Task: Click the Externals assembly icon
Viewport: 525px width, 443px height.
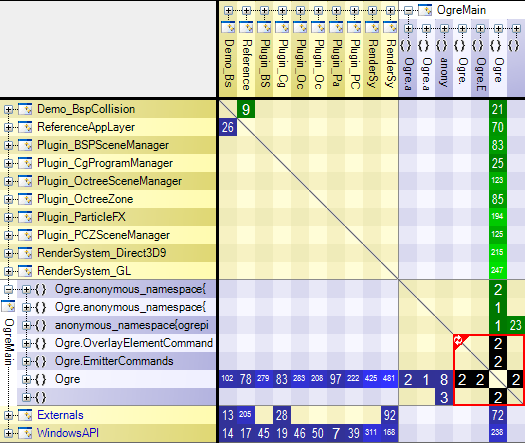Action: pos(25,415)
